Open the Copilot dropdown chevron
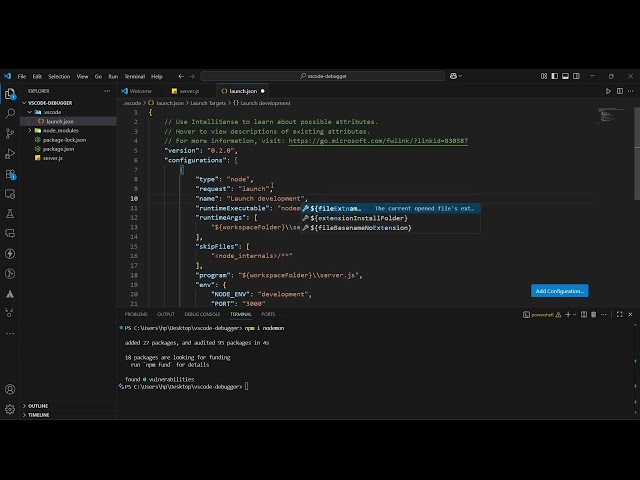The image size is (640, 480). [460, 76]
